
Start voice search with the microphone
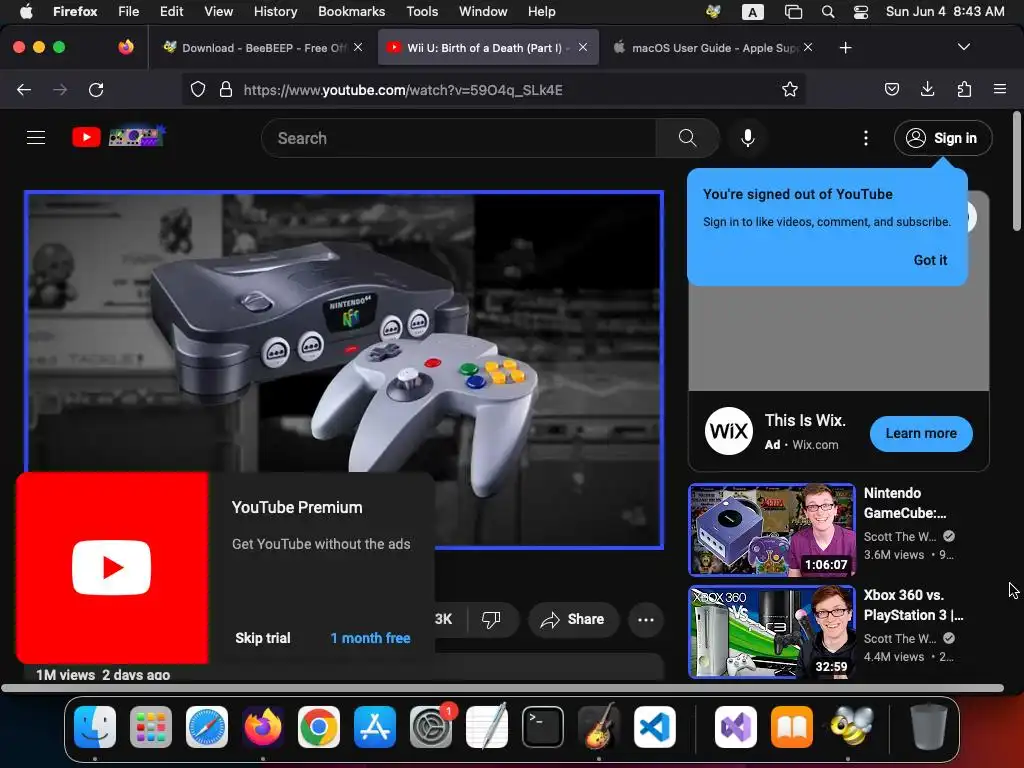[x=748, y=138]
